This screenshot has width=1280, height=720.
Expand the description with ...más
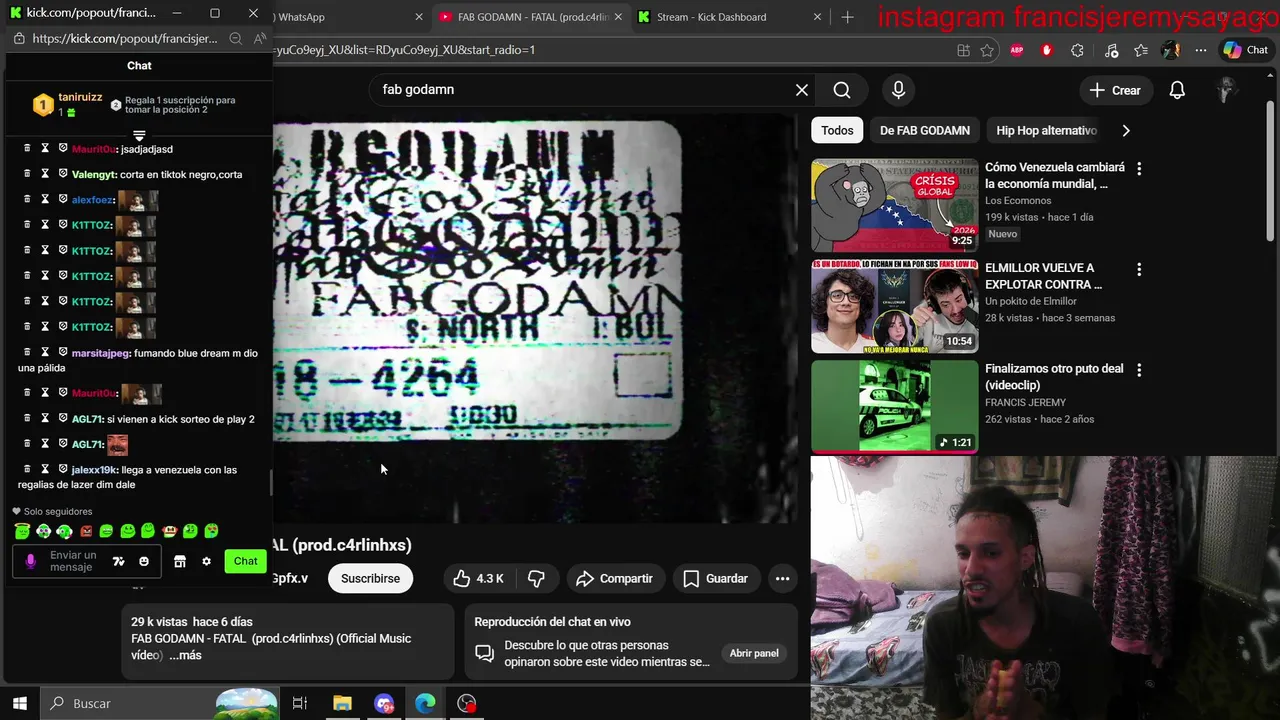pos(185,655)
